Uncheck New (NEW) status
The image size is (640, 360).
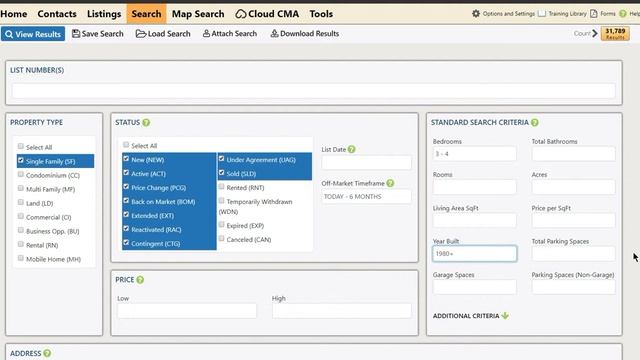pos(126,159)
